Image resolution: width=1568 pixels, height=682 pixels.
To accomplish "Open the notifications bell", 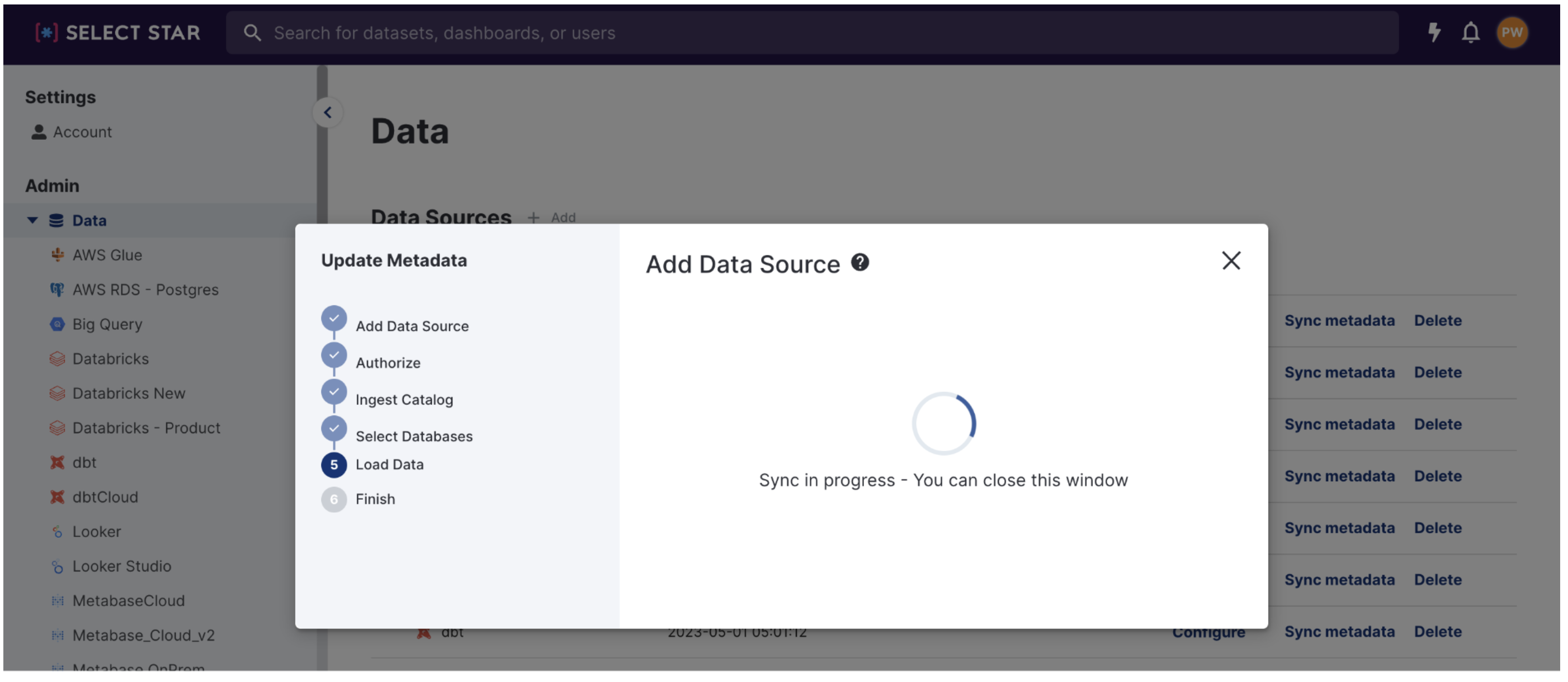I will point(1470,32).
